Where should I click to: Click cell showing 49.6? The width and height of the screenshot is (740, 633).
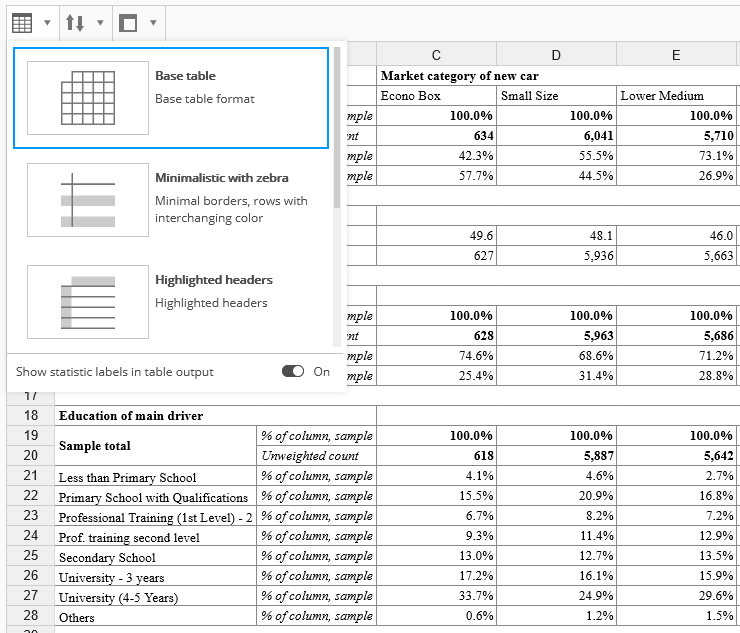point(437,236)
